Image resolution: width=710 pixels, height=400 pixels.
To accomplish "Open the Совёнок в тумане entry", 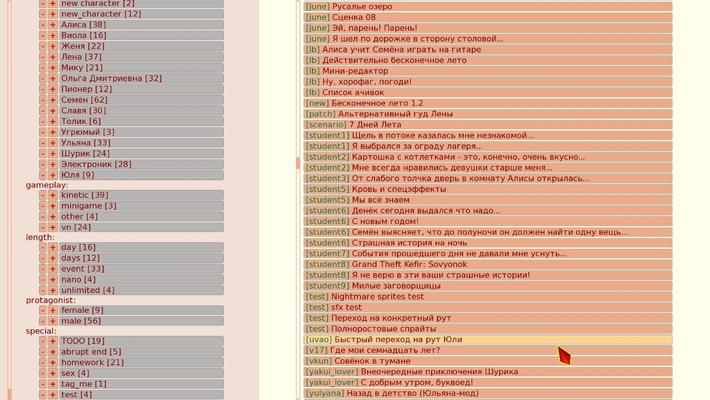I will point(488,361).
